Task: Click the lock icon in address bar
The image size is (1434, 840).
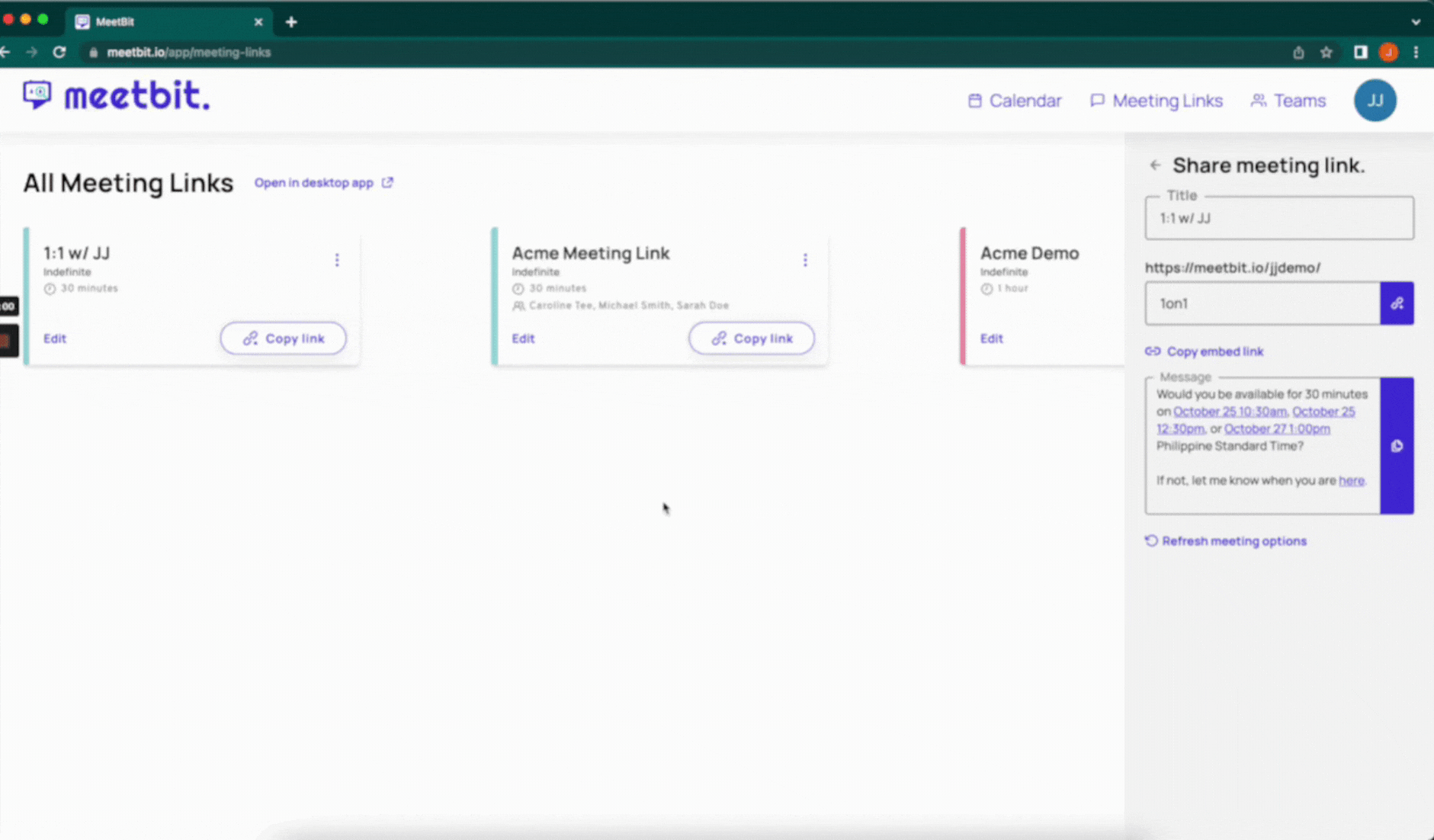Action: (x=94, y=53)
